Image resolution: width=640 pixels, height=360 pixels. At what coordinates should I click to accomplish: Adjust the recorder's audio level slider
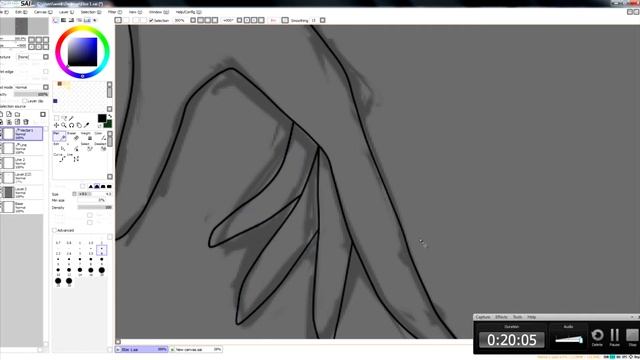pos(569,339)
